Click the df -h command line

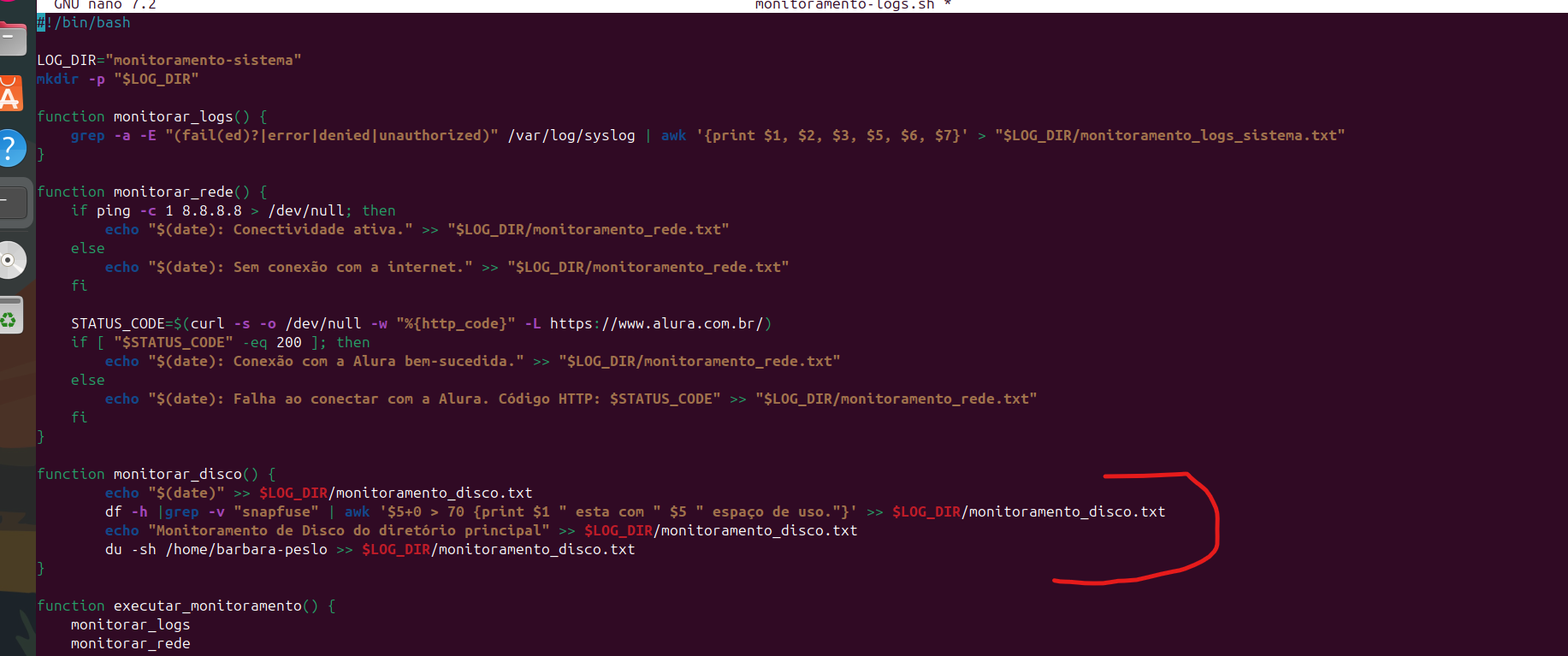tap(636, 511)
